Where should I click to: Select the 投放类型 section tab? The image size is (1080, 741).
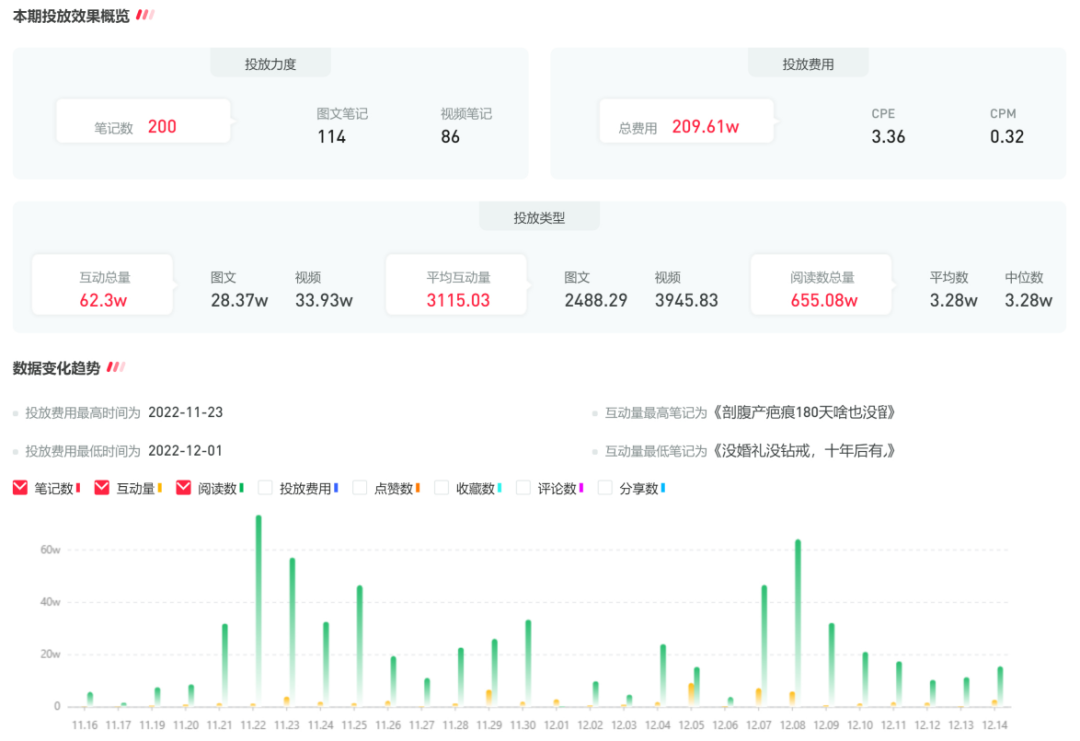[x=539, y=217]
